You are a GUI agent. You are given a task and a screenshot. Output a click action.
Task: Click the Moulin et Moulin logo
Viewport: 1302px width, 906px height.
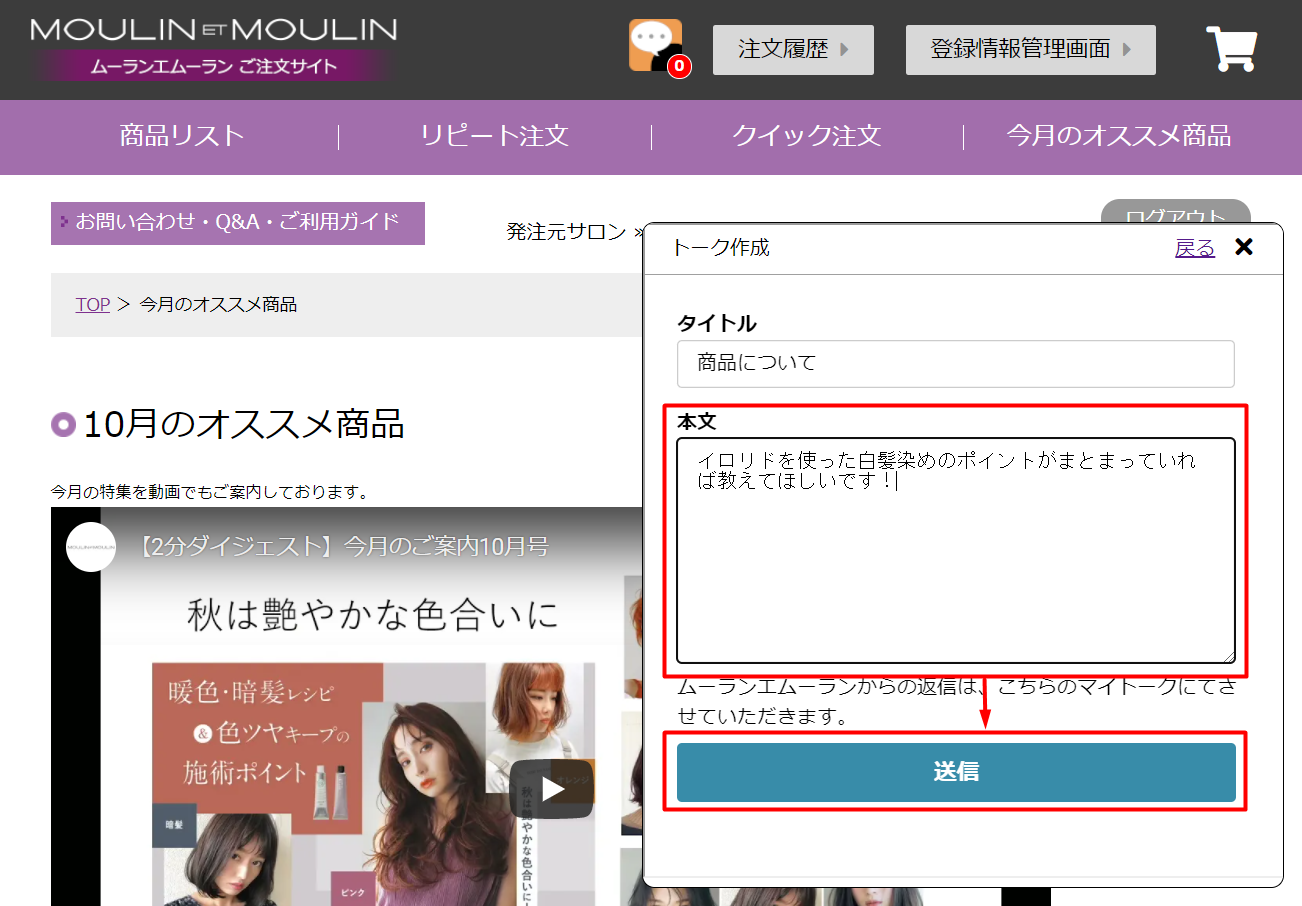214,48
